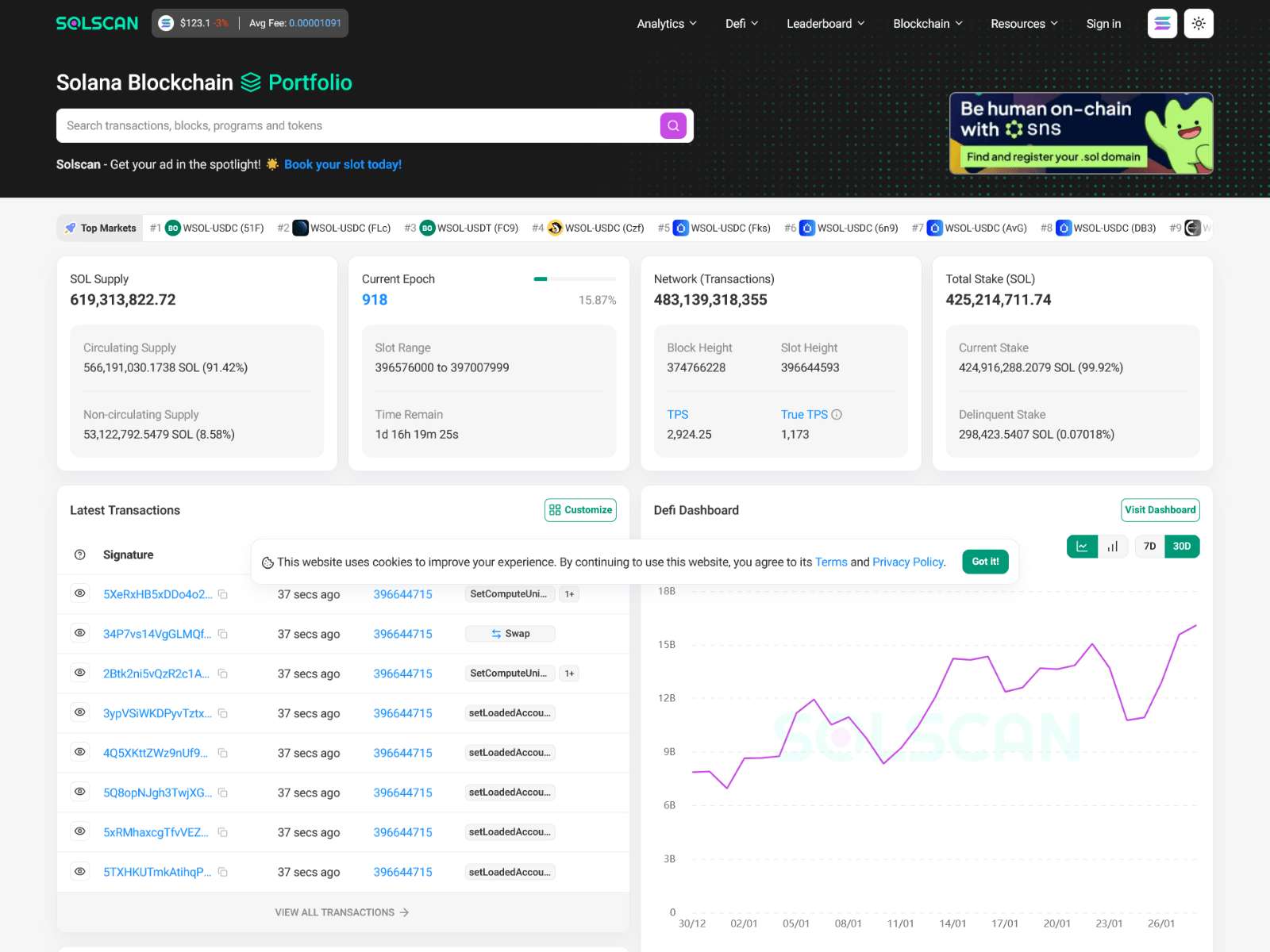
Task: Click Book your slot today!
Action: click(343, 164)
